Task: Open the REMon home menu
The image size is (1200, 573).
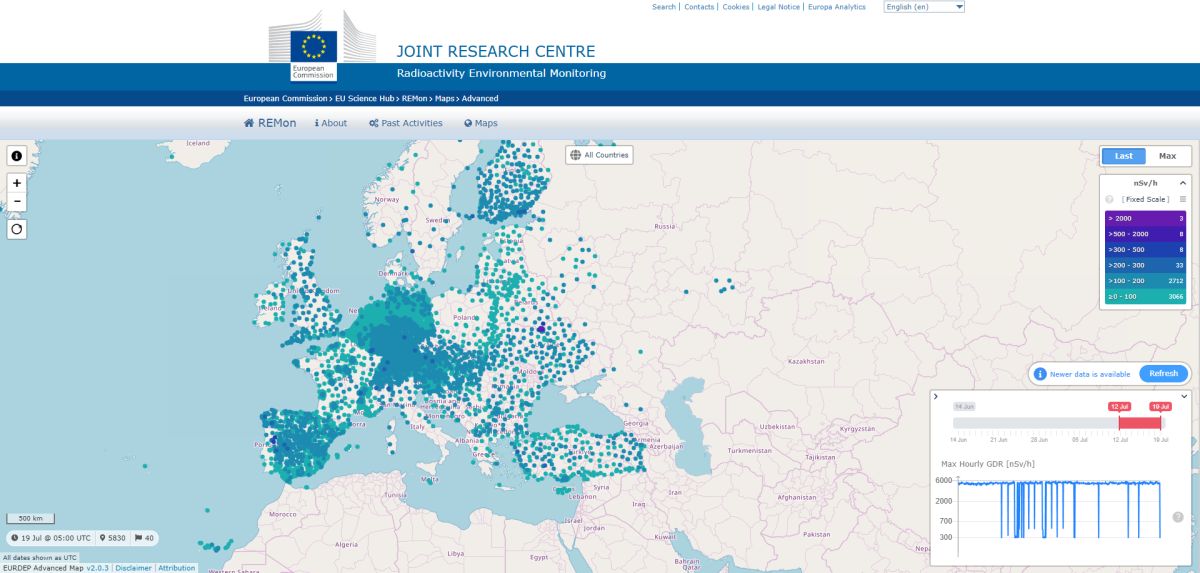Action: pos(270,123)
